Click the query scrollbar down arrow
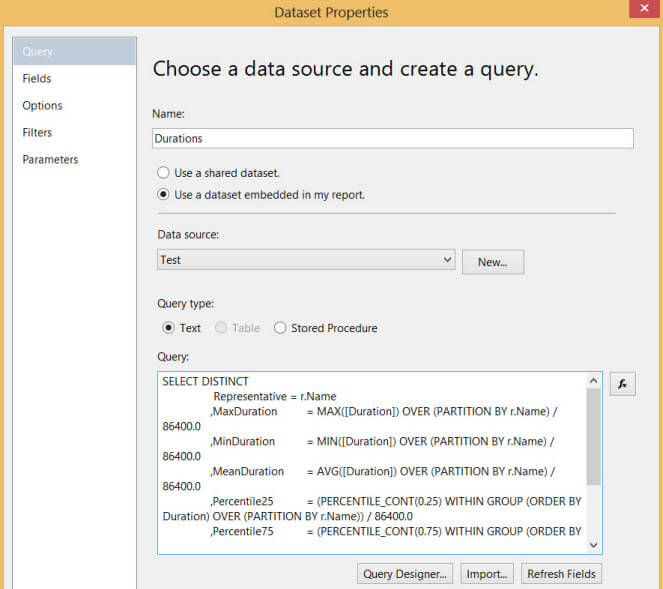This screenshot has width=663, height=589. 593,544
